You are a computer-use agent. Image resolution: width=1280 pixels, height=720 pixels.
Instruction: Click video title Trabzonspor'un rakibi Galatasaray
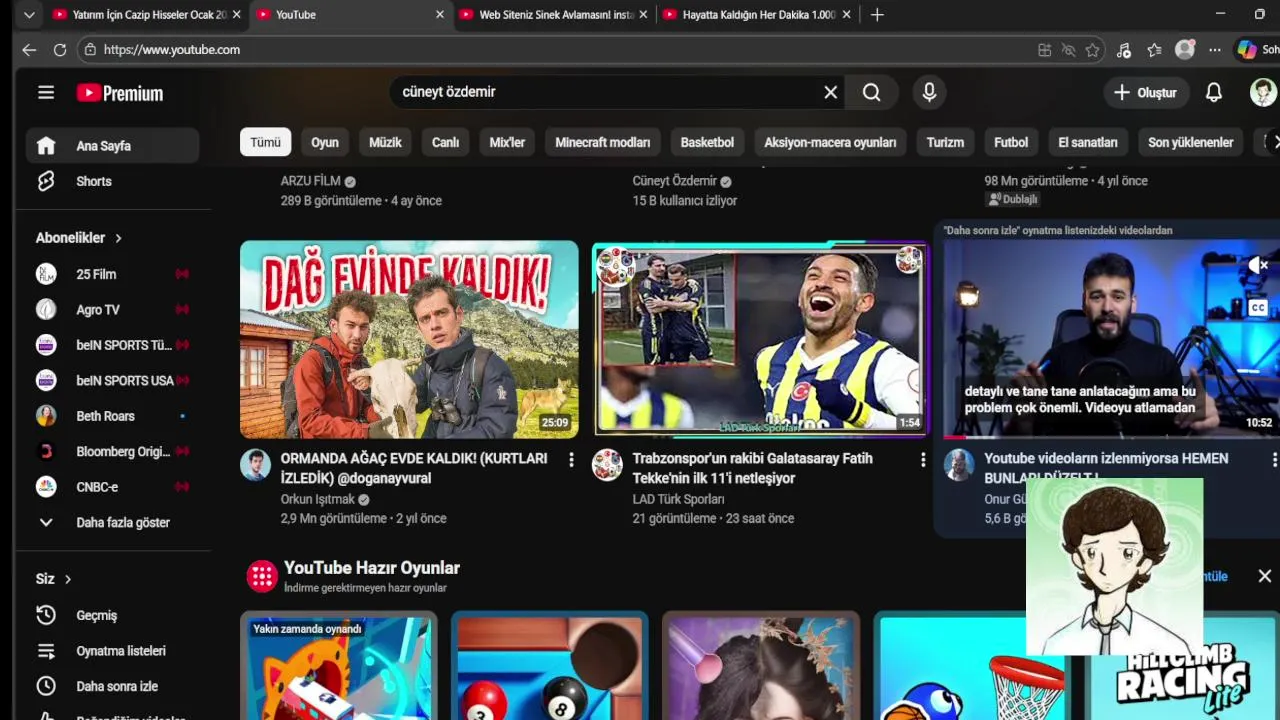click(752, 468)
